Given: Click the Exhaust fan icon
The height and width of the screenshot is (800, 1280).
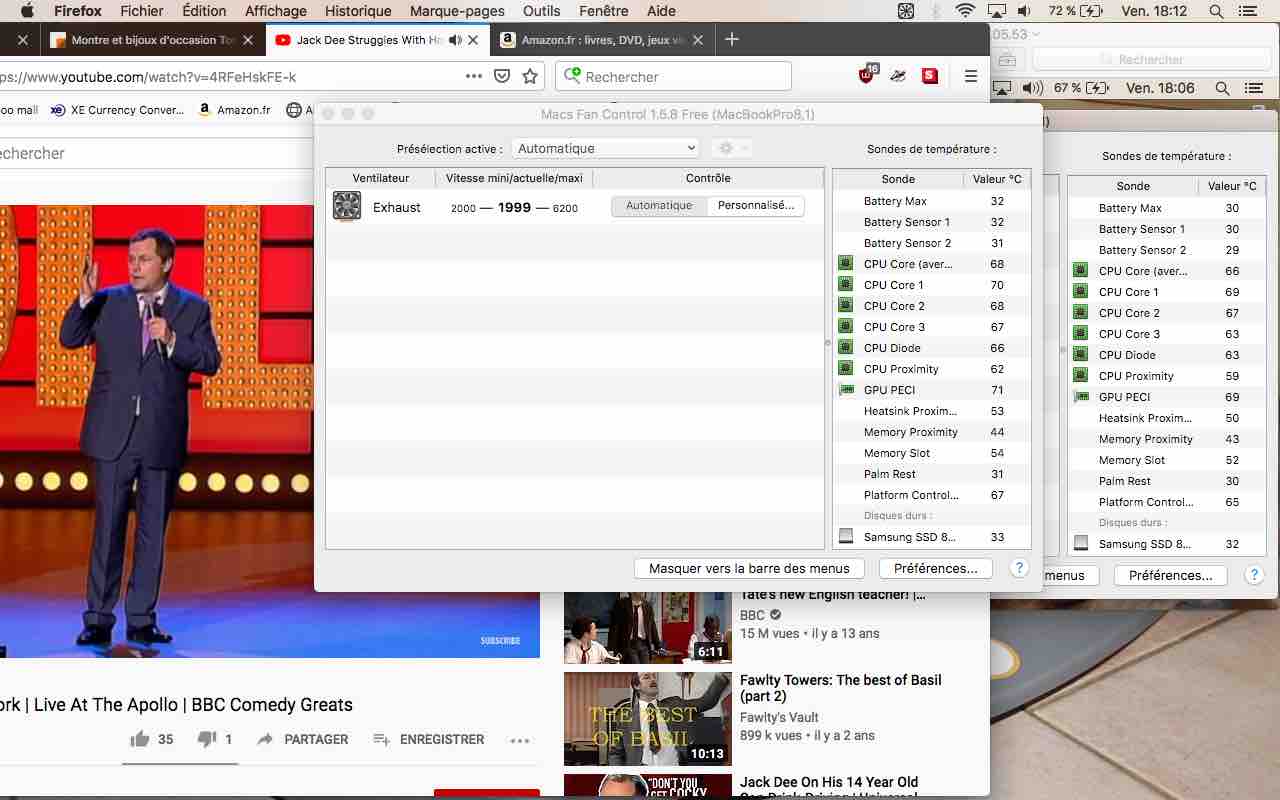Looking at the screenshot, I should pos(347,206).
